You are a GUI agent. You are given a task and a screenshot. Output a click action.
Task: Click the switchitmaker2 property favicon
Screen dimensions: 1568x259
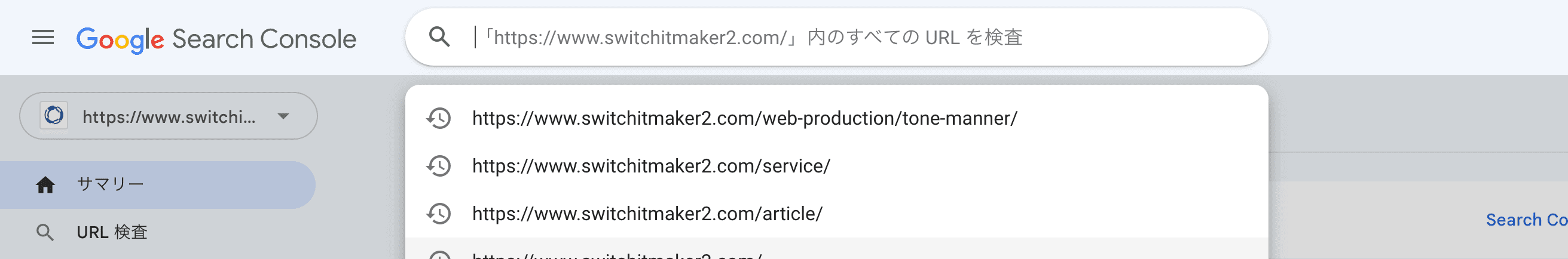click(54, 116)
